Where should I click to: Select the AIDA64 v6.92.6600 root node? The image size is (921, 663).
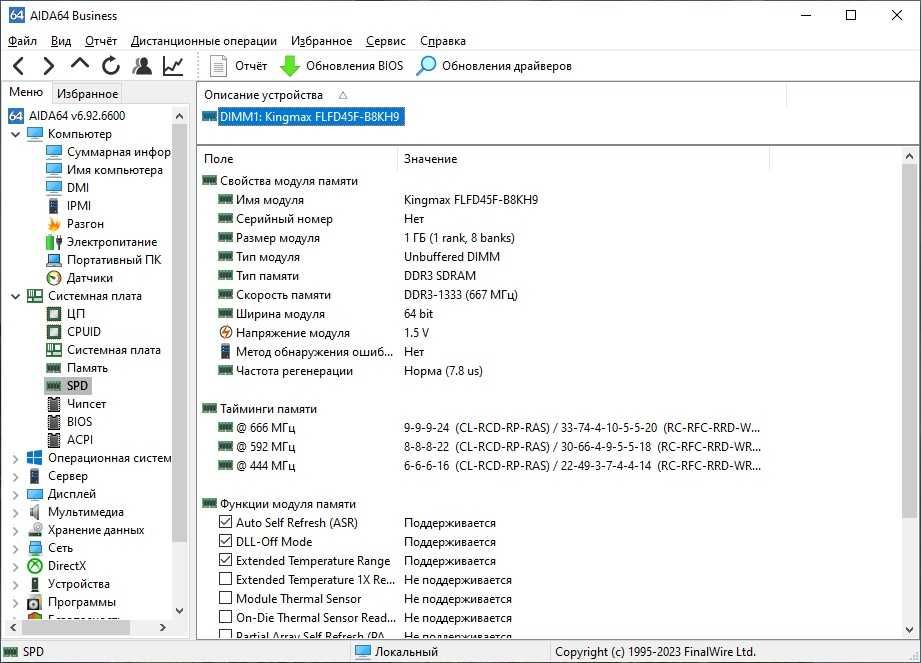coord(77,116)
